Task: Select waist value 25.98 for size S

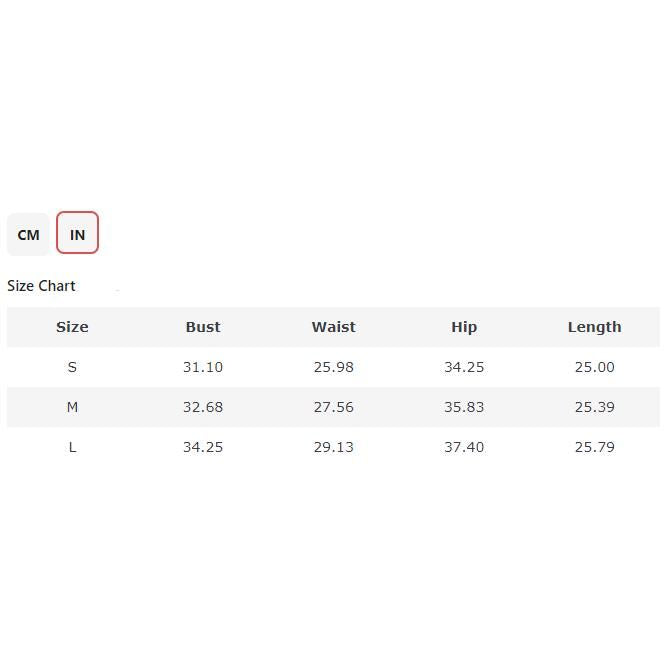Action: point(333,367)
